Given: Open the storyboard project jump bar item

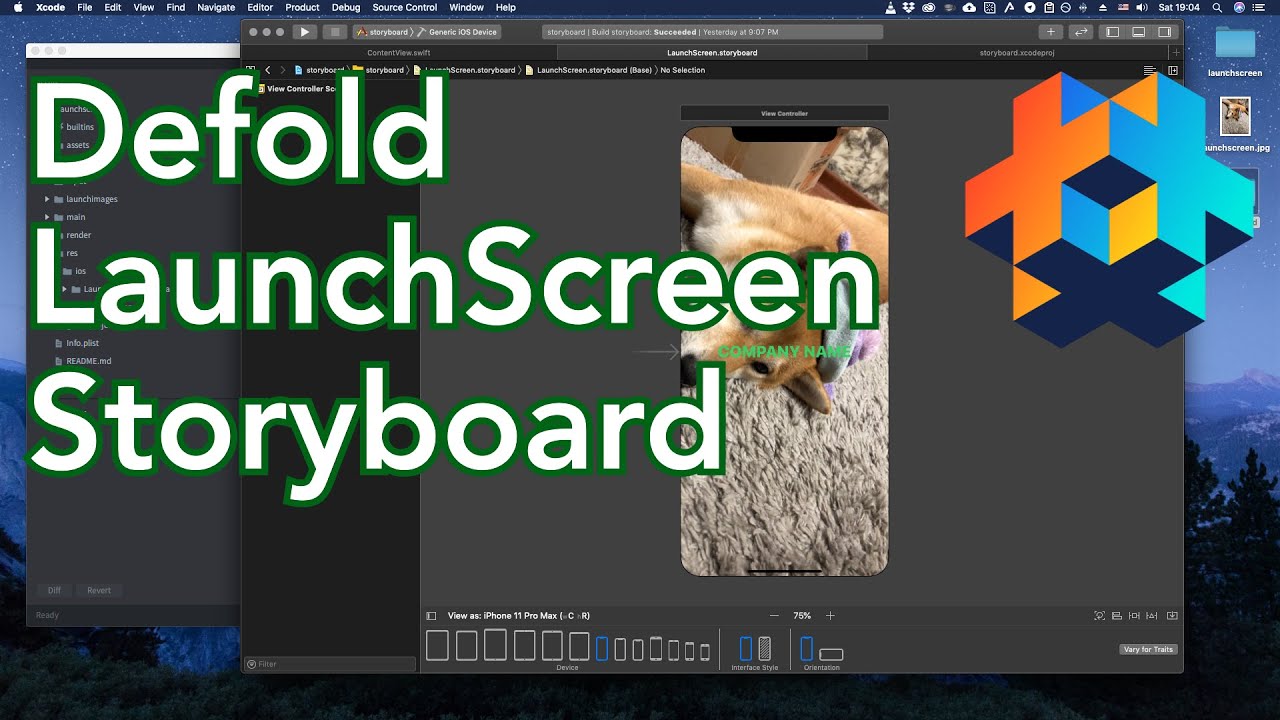Looking at the screenshot, I should (319, 70).
